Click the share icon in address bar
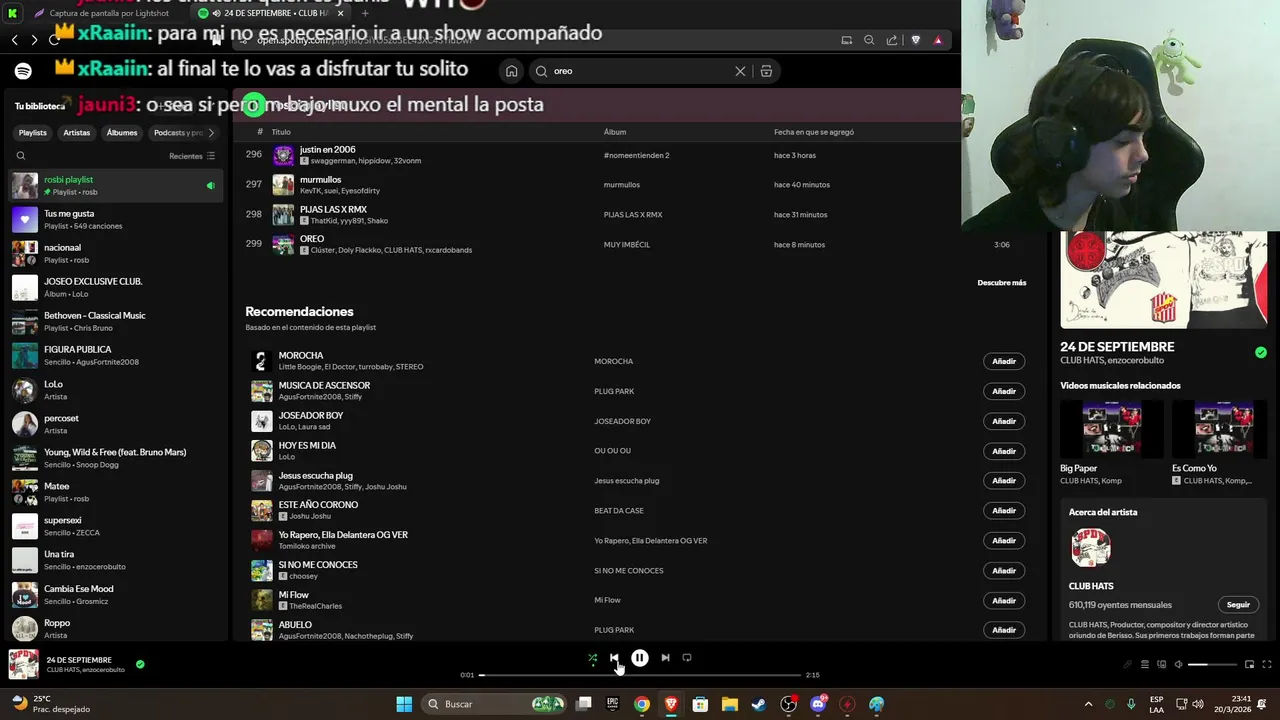1280x720 pixels. point(891,40)
